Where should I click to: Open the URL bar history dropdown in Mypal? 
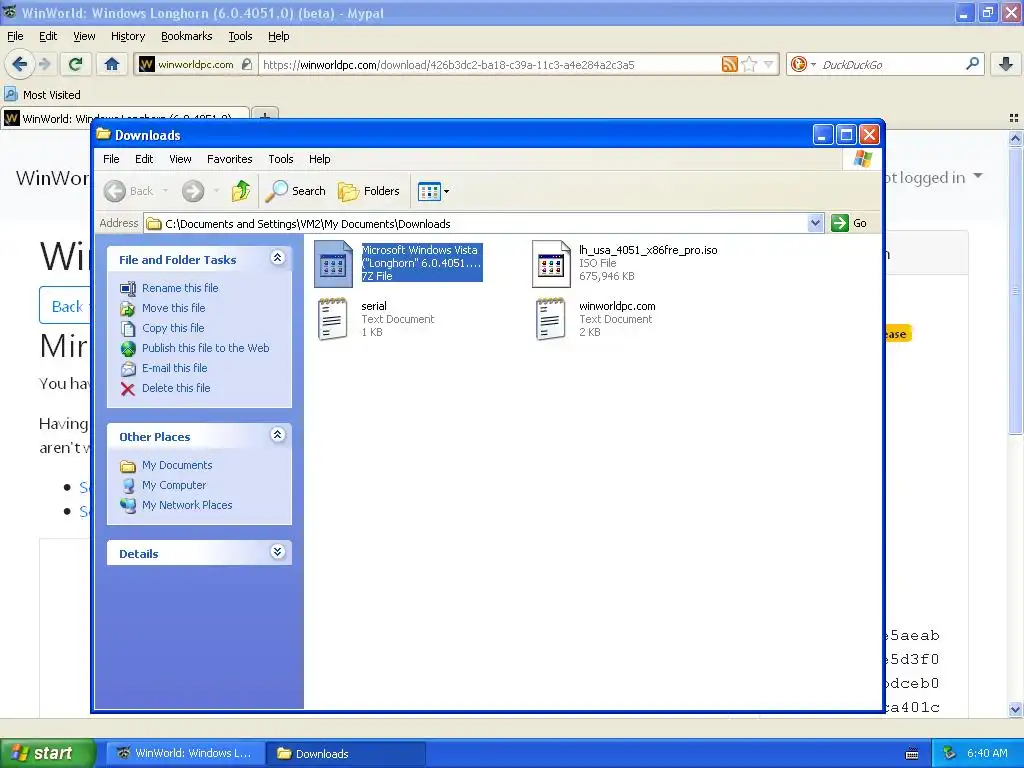tap(769, 64)
